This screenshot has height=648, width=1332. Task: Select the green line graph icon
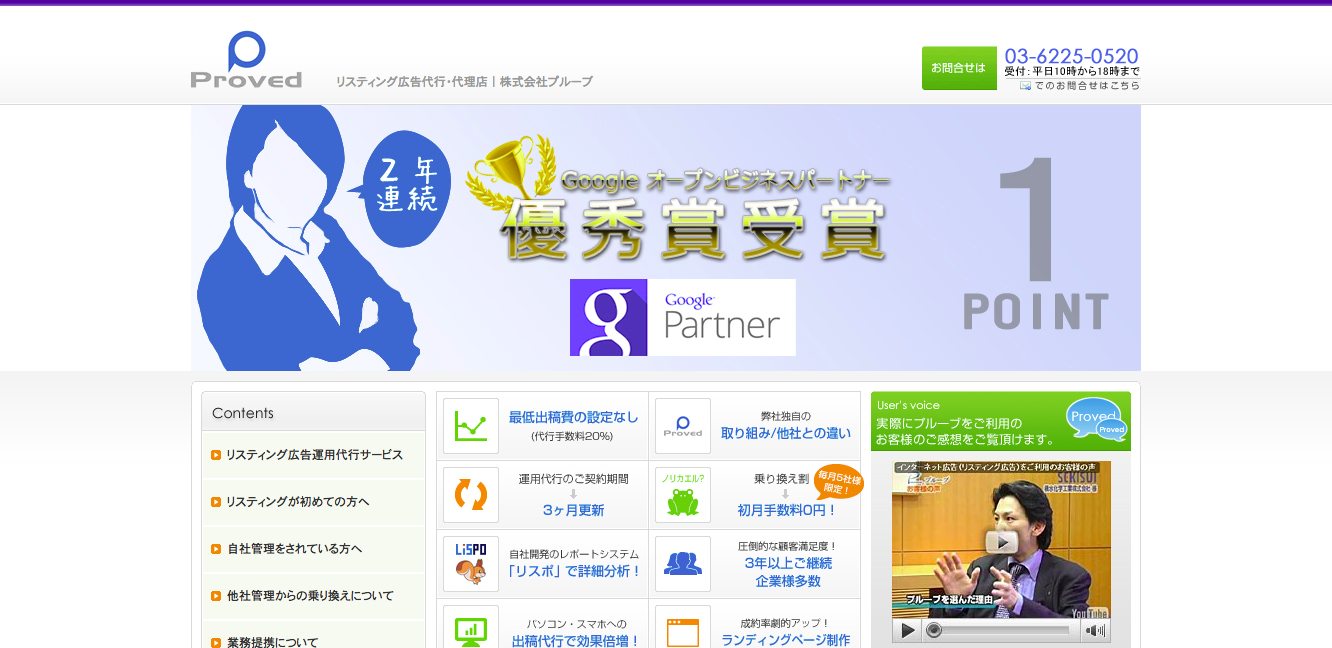(470, 424)
